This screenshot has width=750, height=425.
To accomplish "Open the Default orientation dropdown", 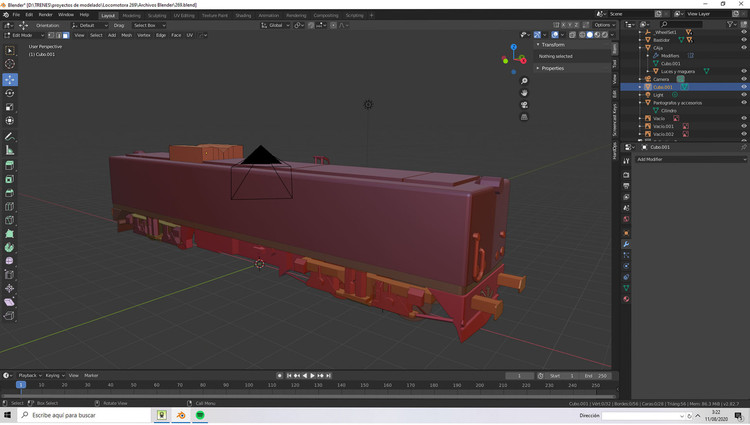I will click(x=90, y=25).
